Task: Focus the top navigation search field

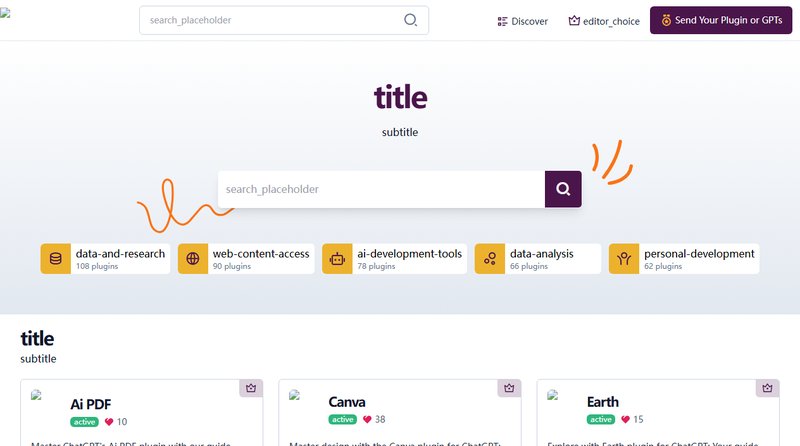Action: pos(270,20)
